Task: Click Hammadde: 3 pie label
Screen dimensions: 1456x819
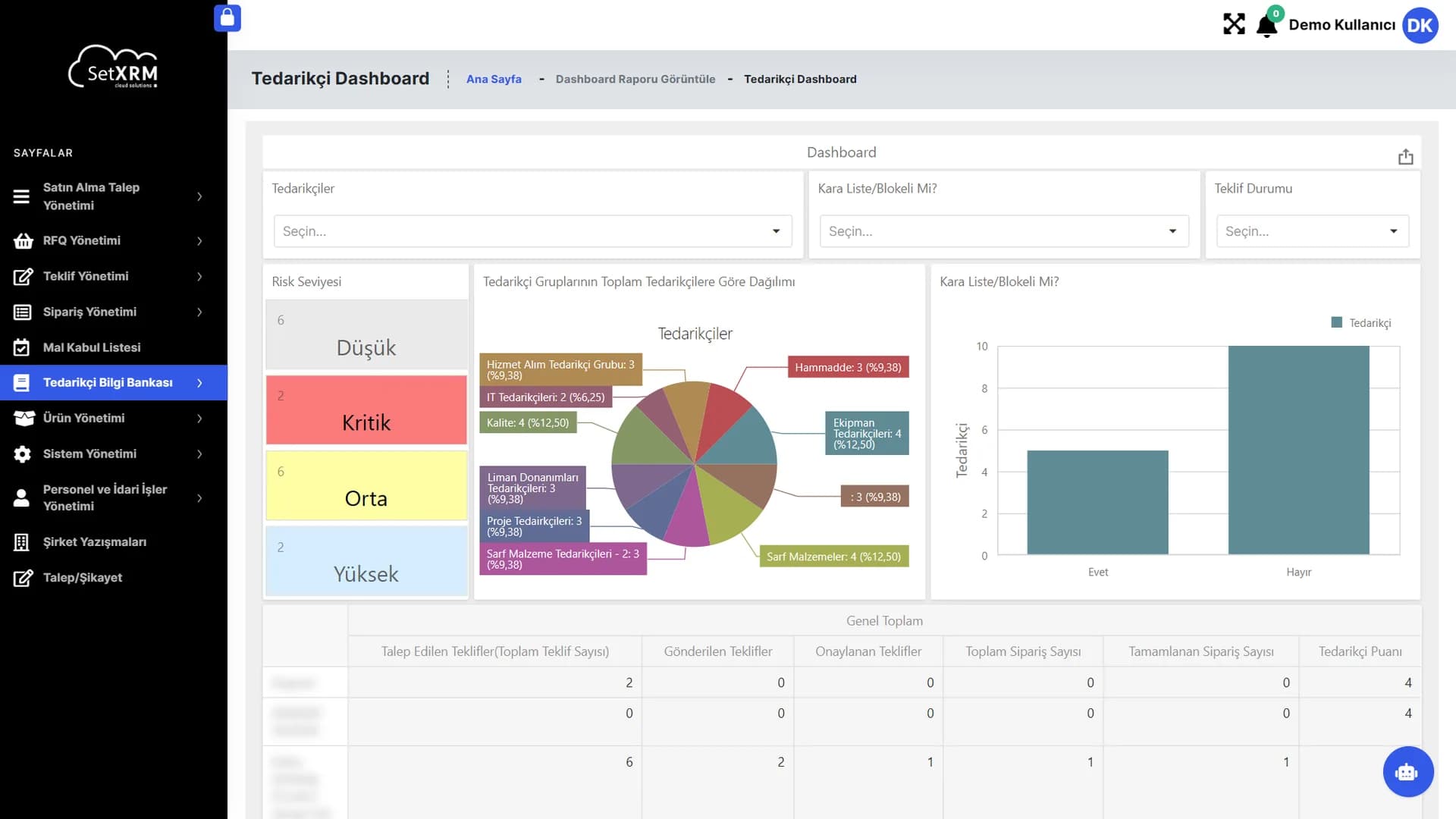Action: click(848, 367)
